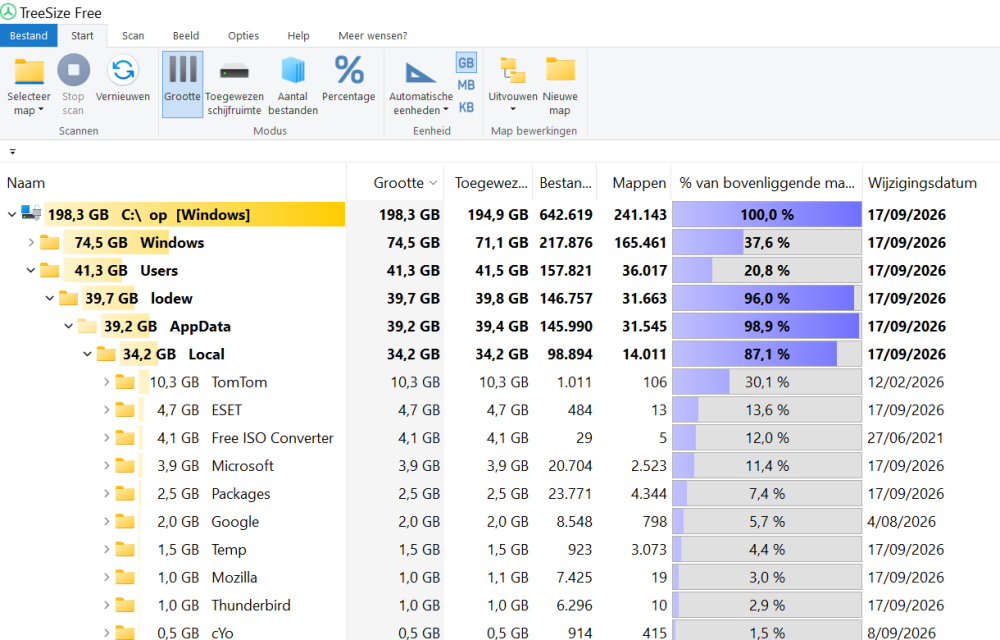Expand the ESET folder node
Image resolution: width=1000 pixels, height=640 pixels.
[107, 410]
